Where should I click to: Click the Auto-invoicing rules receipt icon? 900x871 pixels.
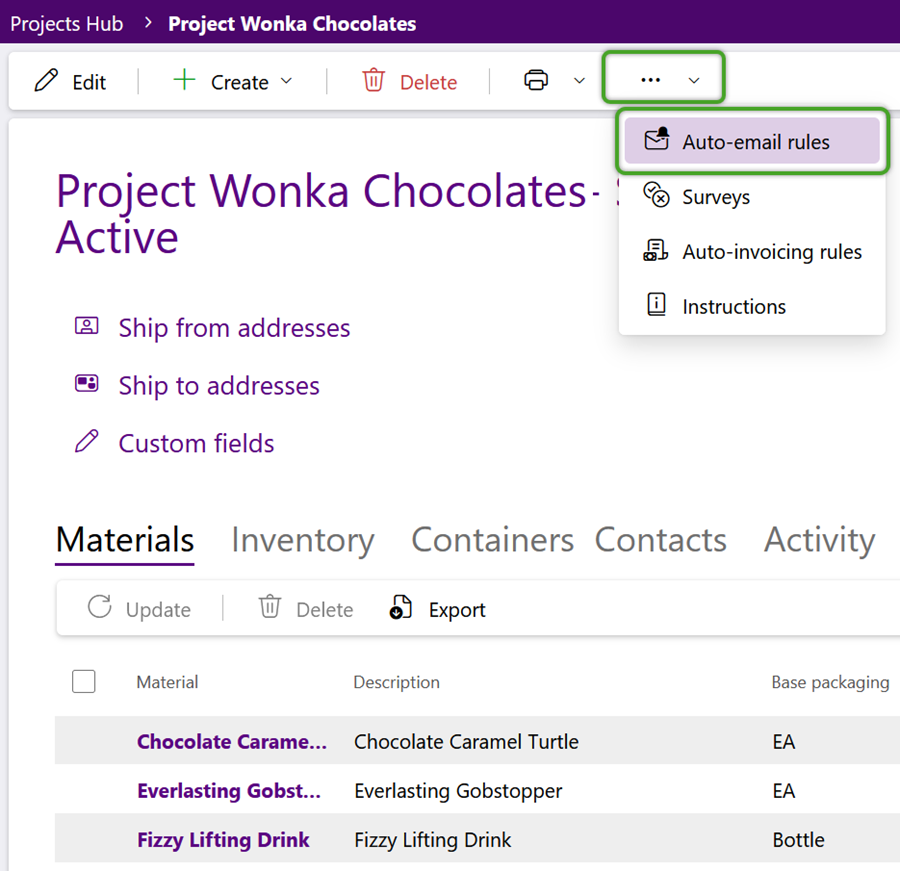coord(655,250)
